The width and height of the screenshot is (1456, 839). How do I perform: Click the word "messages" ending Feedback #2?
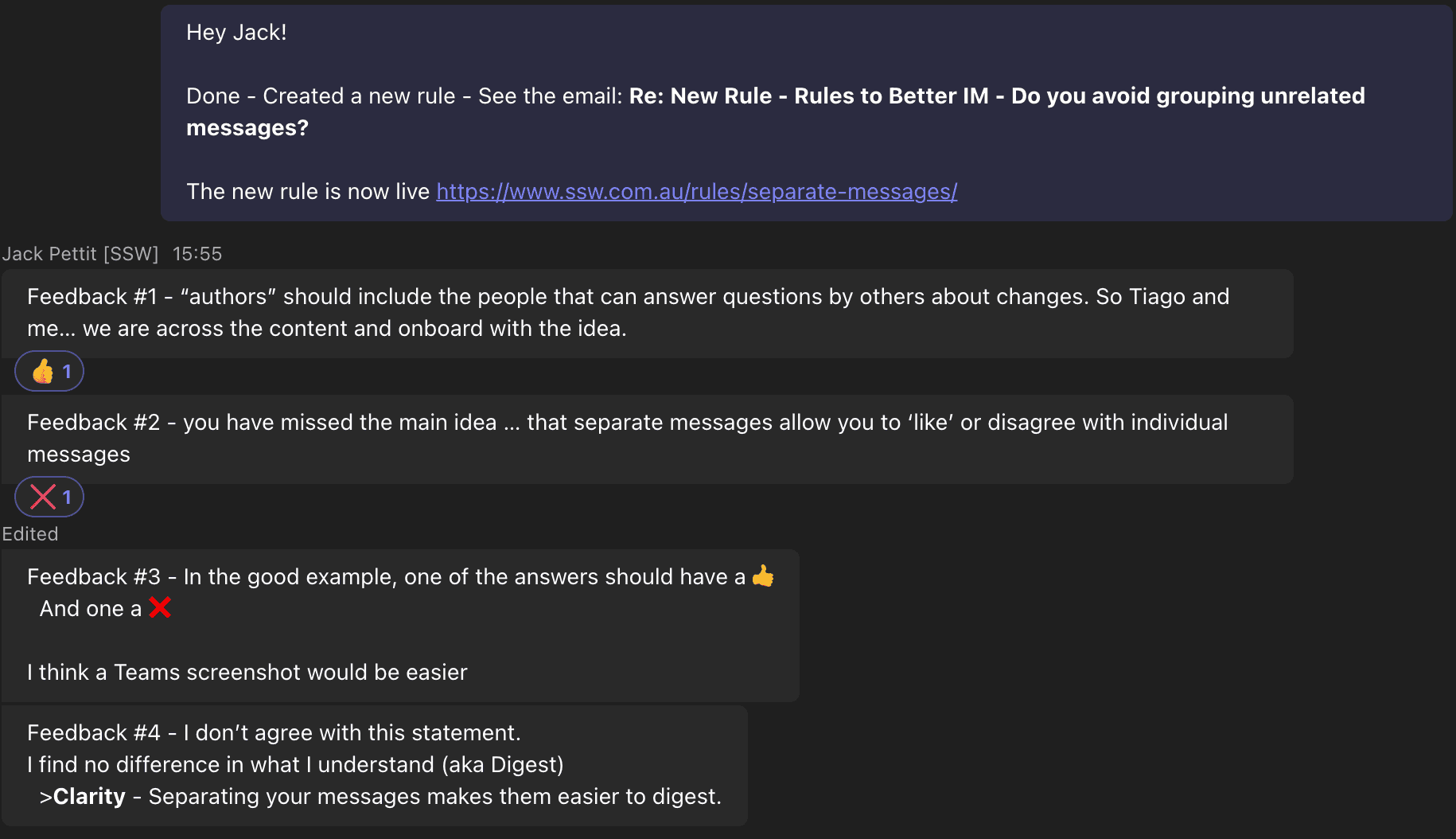click(x=79, y=455)
